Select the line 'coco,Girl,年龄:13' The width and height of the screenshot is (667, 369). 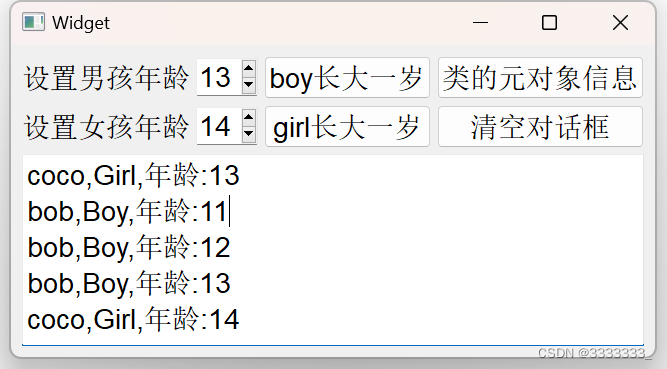pyautogui.click(x=133, y=175)
